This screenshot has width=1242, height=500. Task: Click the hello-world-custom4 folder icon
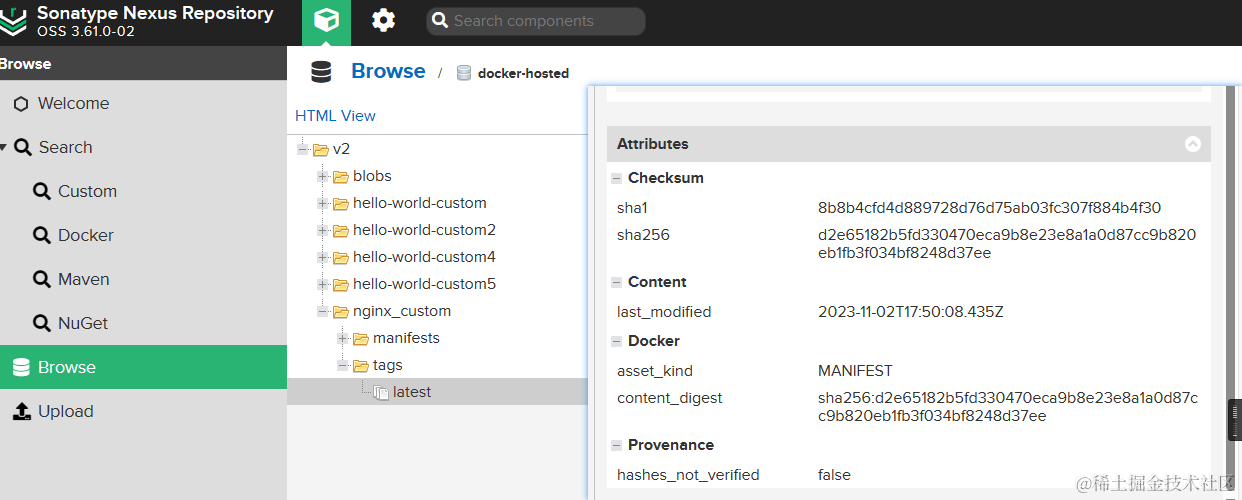pyautogui.click(x=341, y=258)
